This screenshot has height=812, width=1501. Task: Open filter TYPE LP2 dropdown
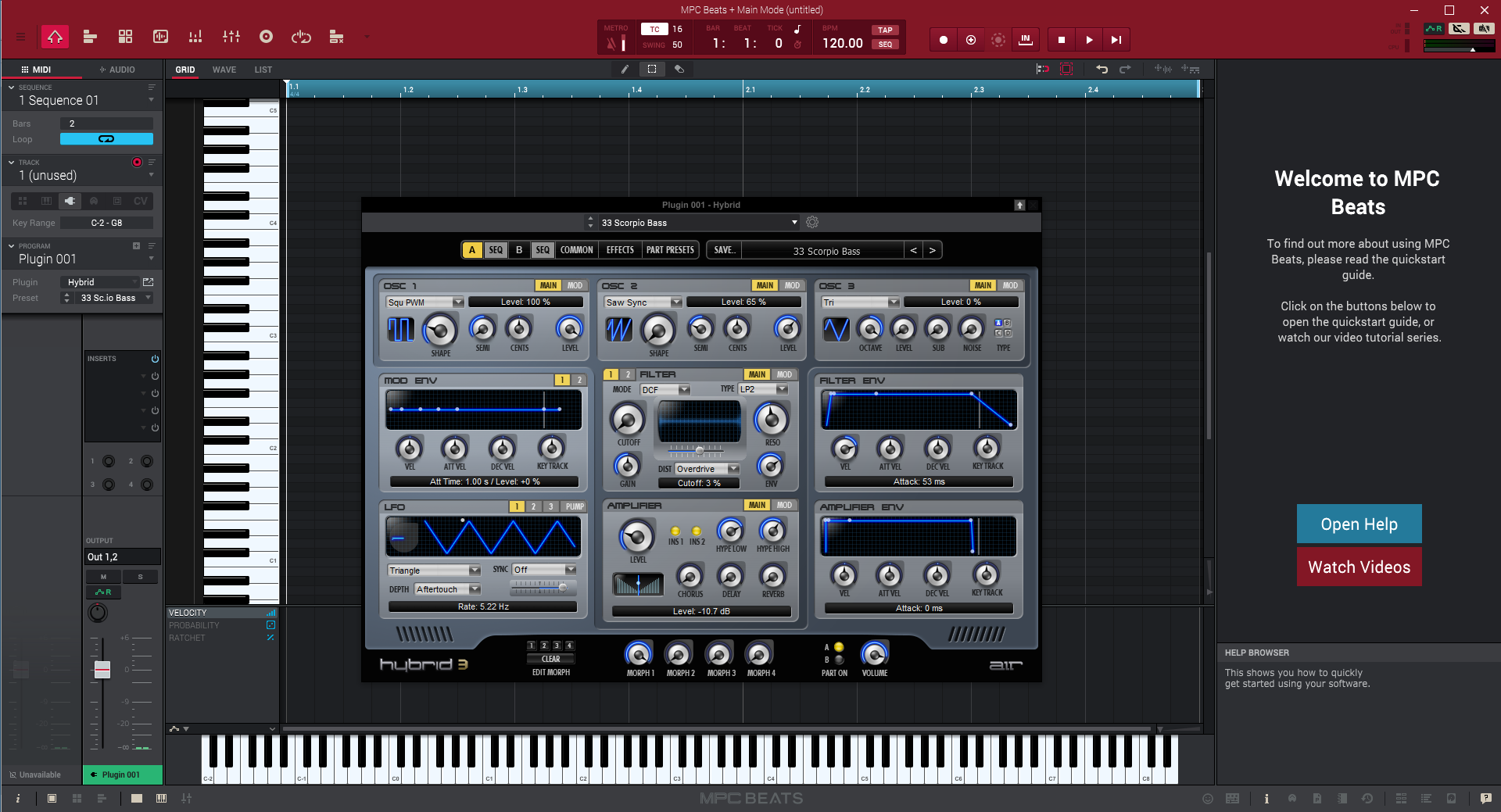(763, 389)
